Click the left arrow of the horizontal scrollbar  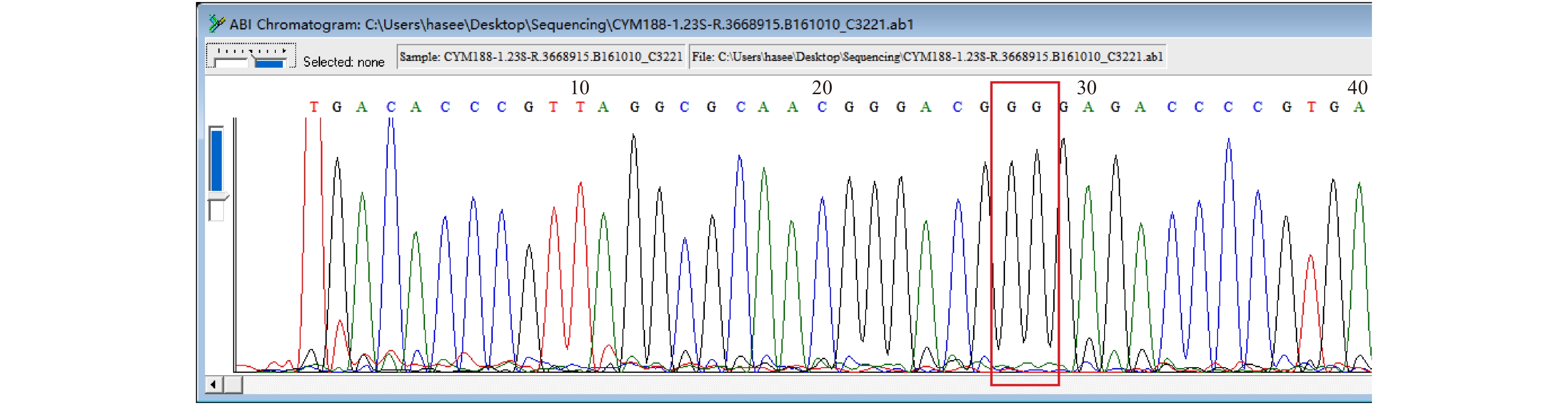coord(213,384)
